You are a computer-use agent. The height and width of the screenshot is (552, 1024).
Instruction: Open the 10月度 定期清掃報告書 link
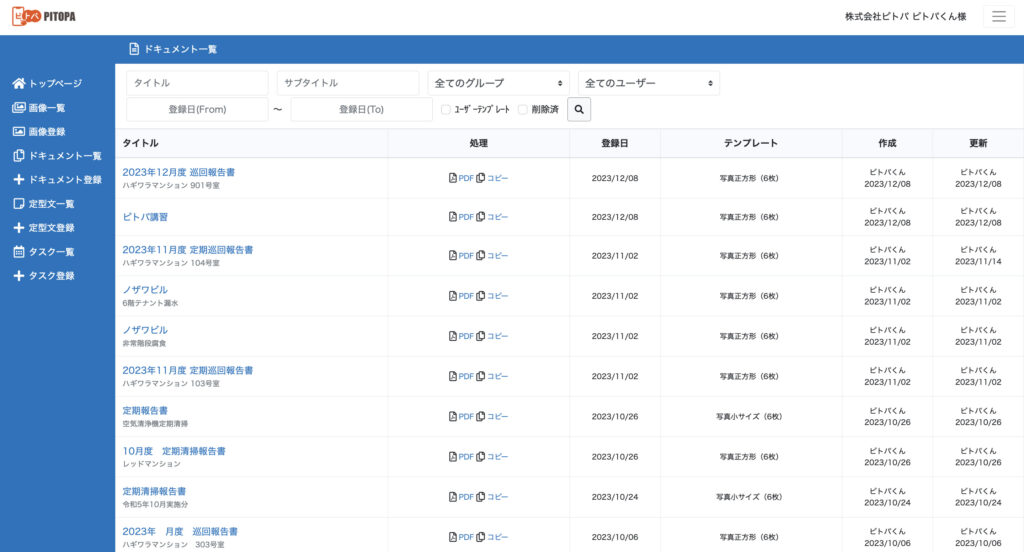point(174,451)
